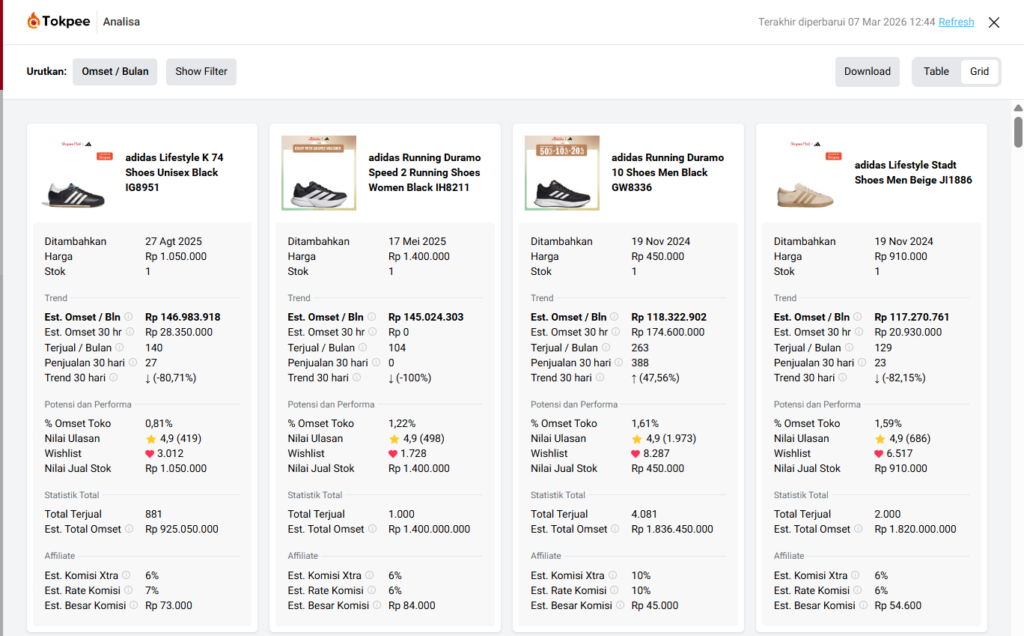Close the Analisa panel
The image size is (1024, 636).
click(x=993, y=22)
